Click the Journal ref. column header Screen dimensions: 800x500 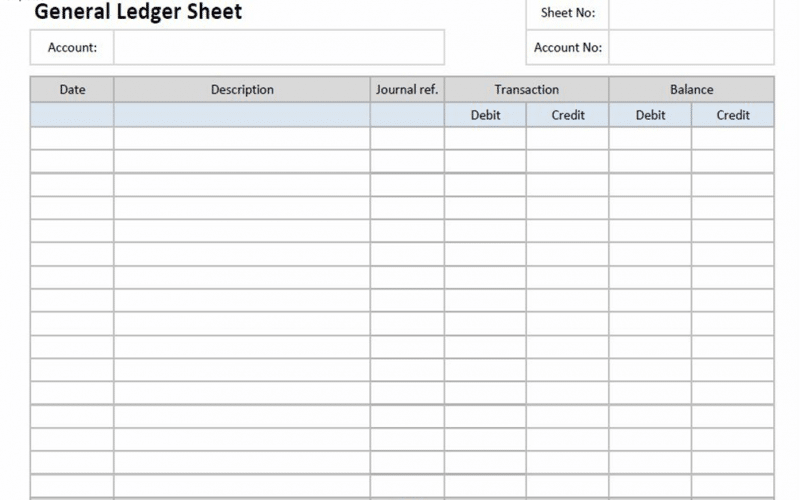click(407, 89)
